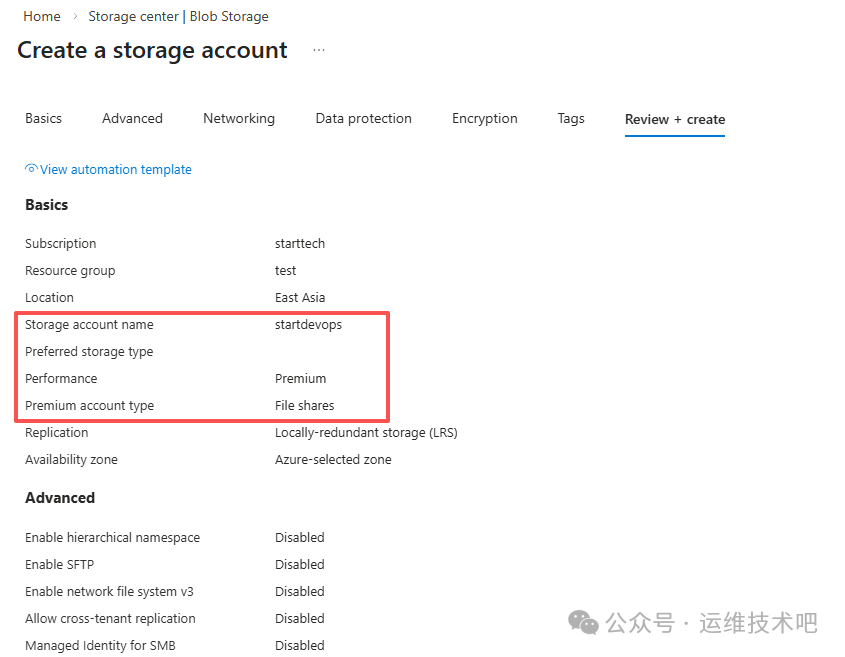Click the subscription value starttech
This screenshot has height=657, width=845.
pyautogui.click(x=300, y=244)
